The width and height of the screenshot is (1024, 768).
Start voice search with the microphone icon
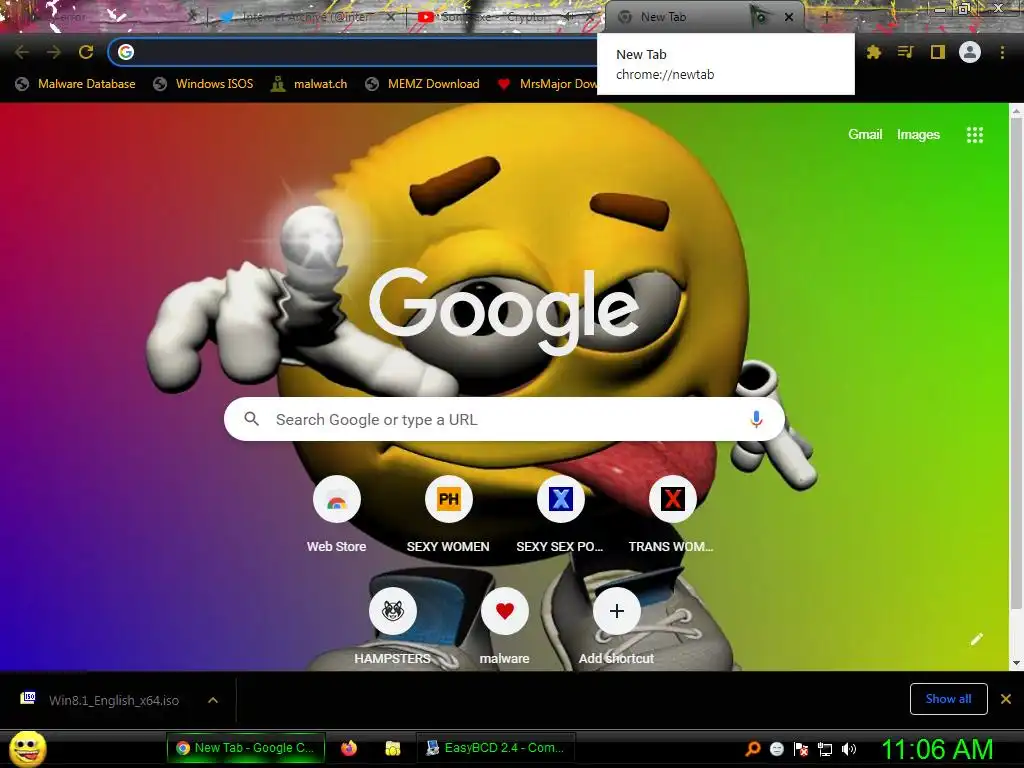756,419
